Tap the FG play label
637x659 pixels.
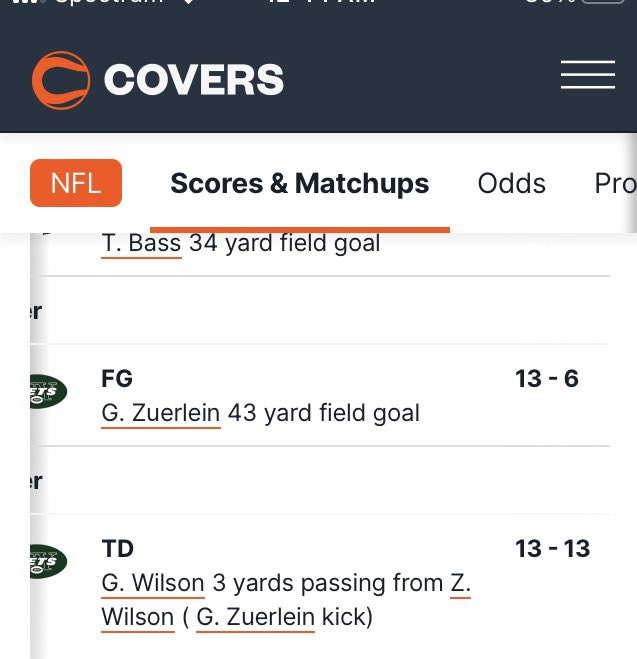tap(117, 379)
